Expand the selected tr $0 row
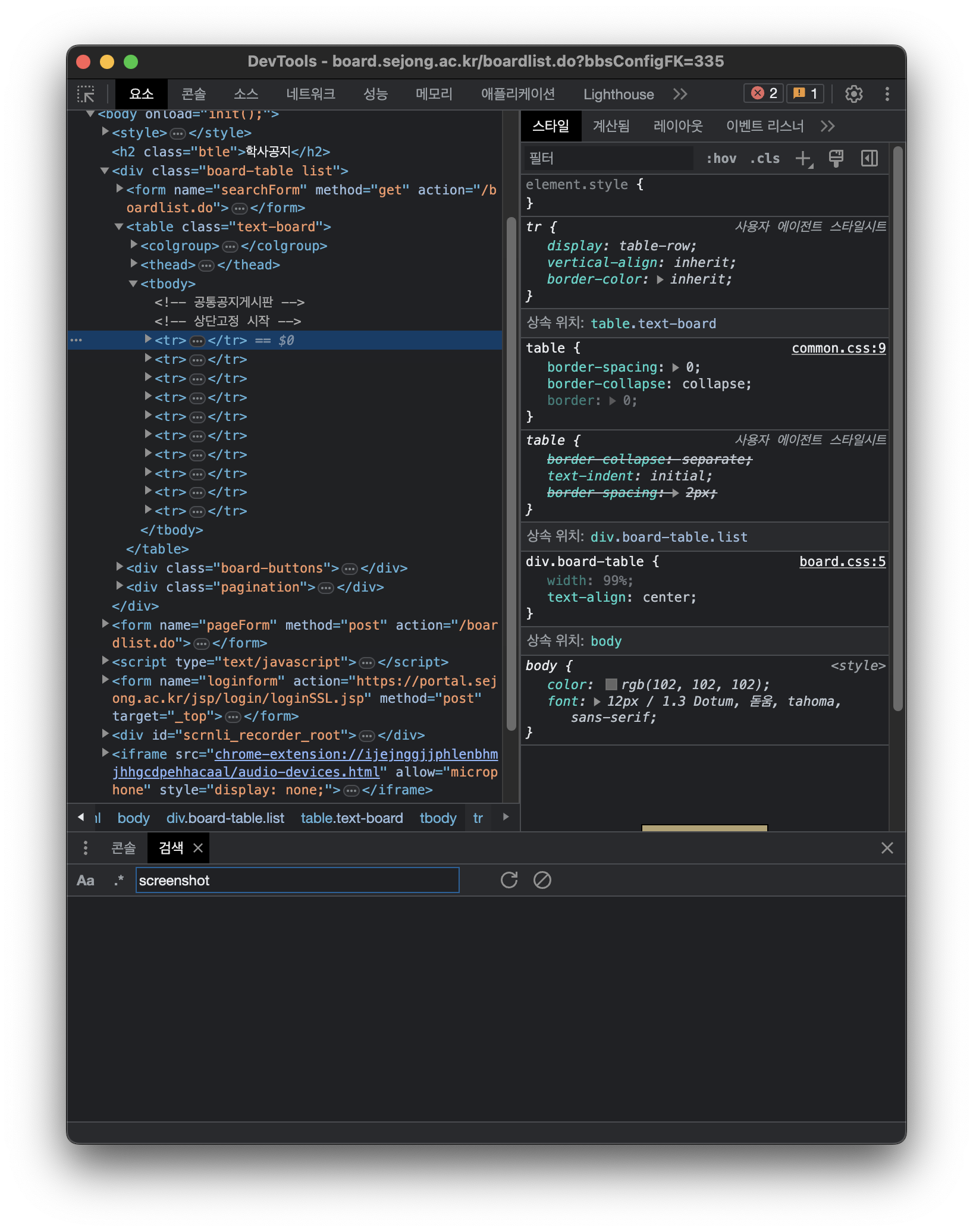 click(148, 339)
